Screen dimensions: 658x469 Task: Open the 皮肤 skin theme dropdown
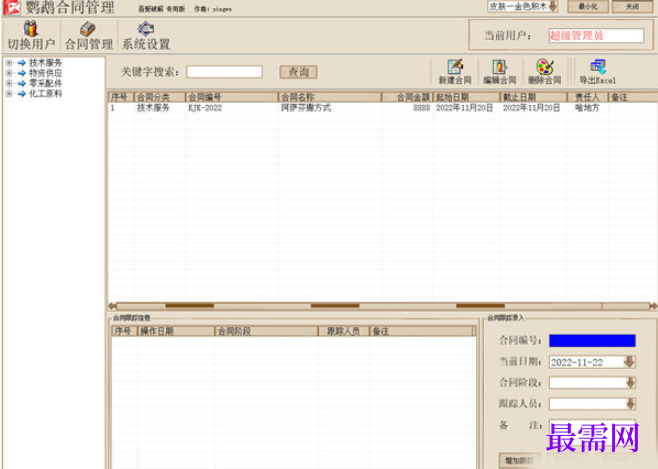tap(553, 7)
